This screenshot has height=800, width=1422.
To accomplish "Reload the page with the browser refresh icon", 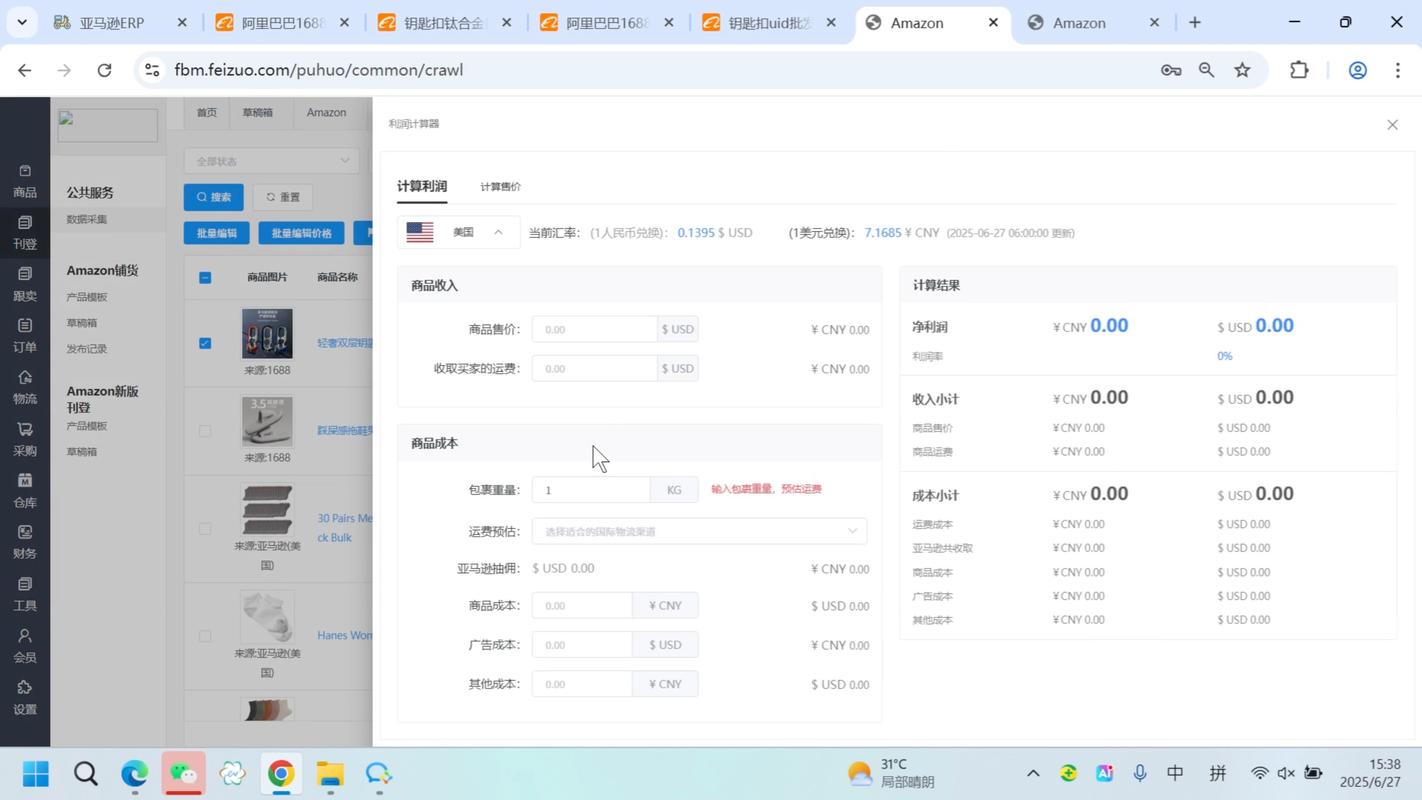I will pyautogui.click(x=104, y=70).
